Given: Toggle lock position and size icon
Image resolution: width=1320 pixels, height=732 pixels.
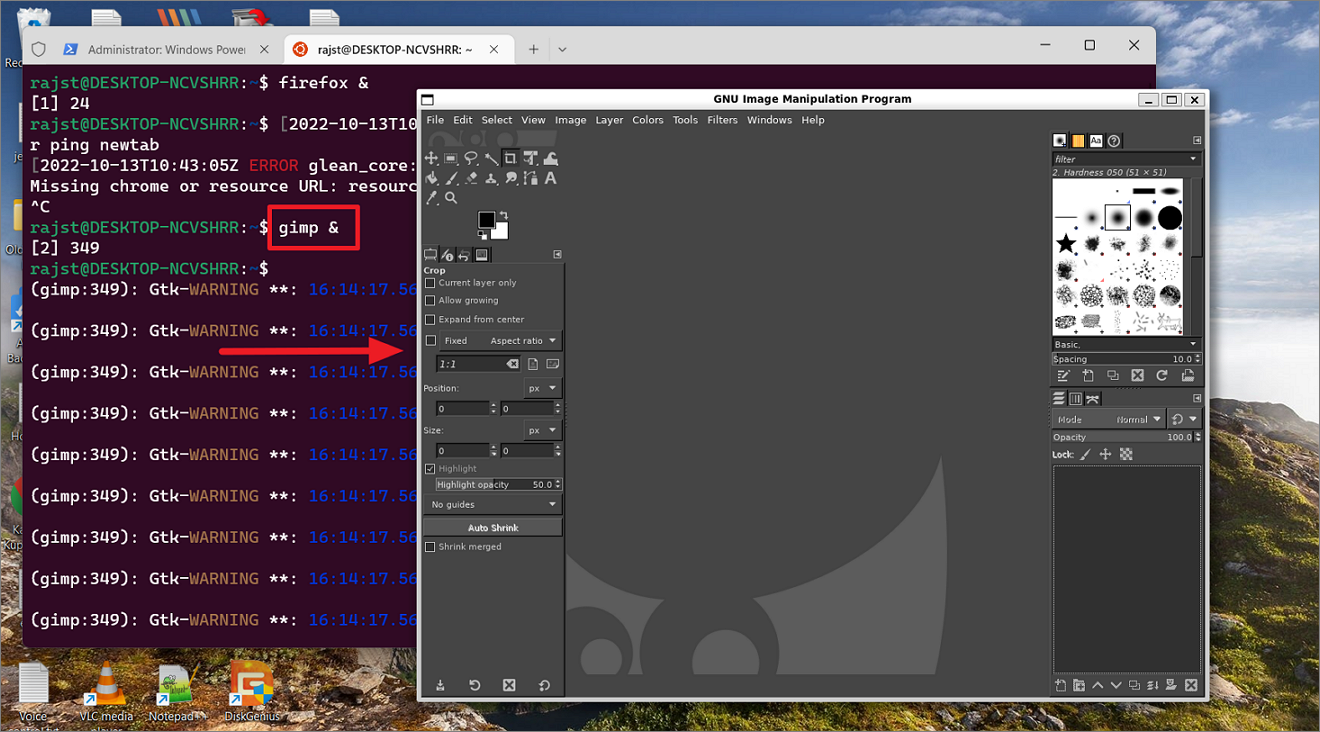Looking at the screenshot, I should click(x=1105, y=454).
